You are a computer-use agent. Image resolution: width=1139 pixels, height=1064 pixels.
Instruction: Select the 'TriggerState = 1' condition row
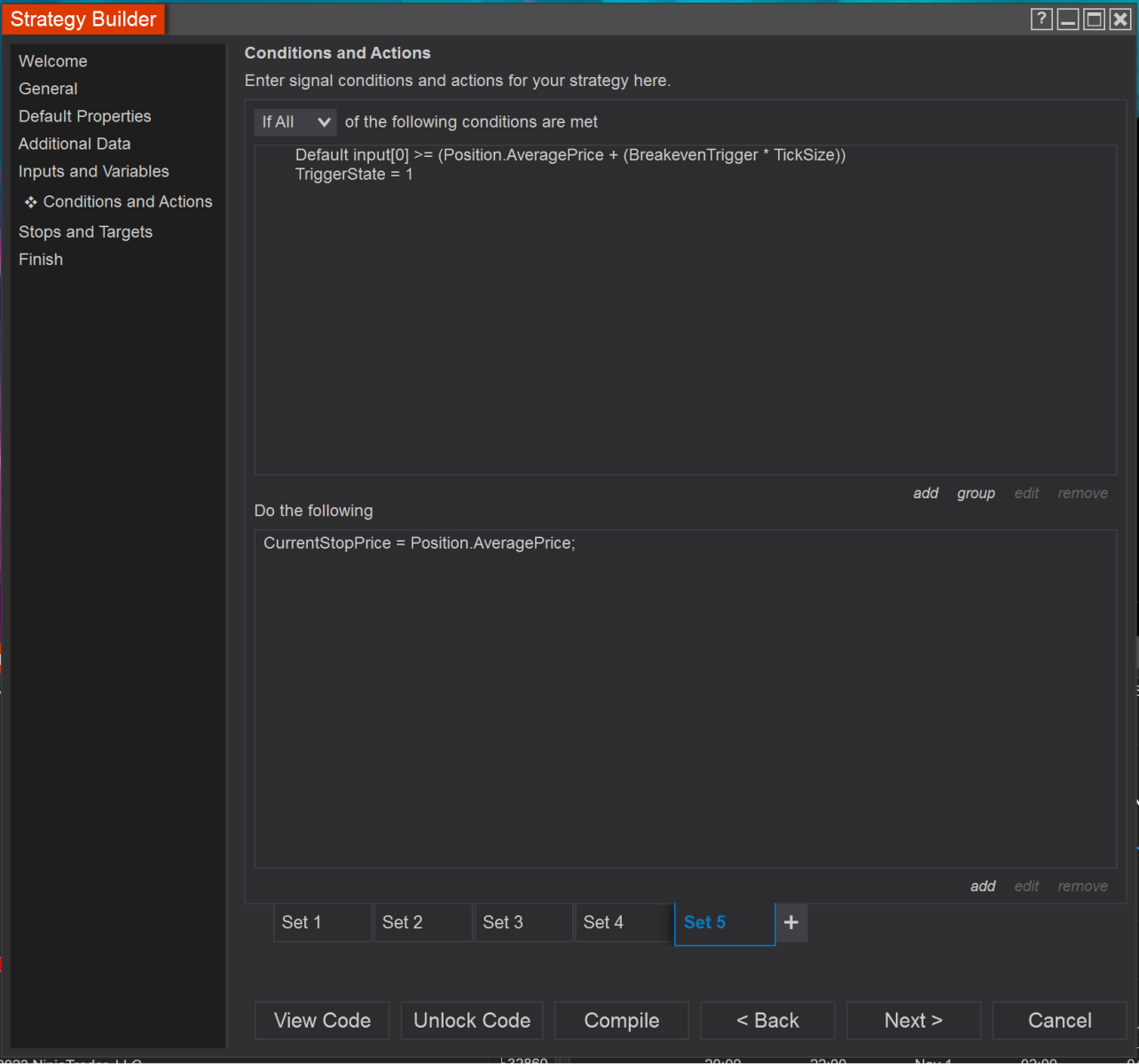coord(354,175)
